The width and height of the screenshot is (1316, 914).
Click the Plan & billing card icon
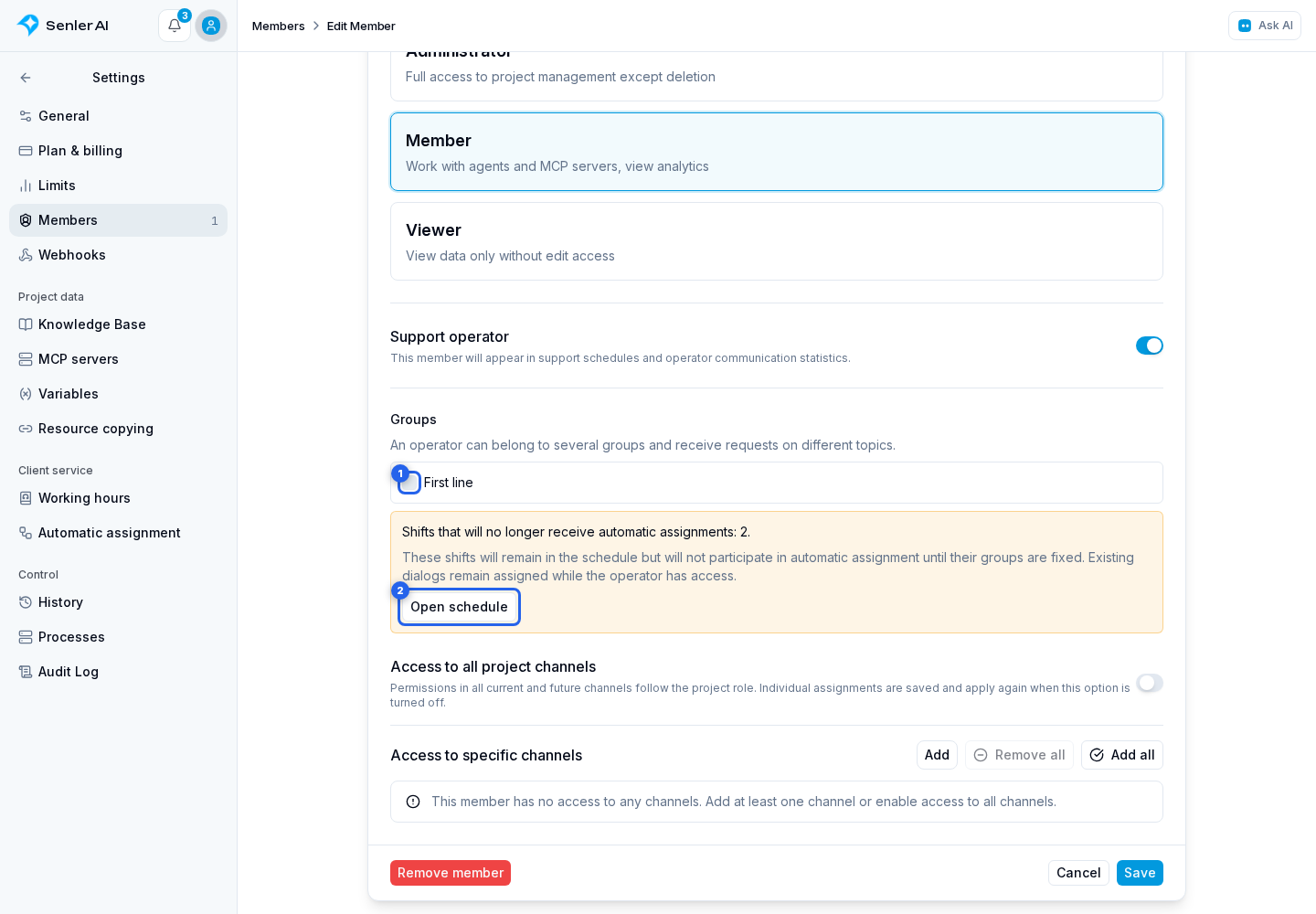(26, 151)
